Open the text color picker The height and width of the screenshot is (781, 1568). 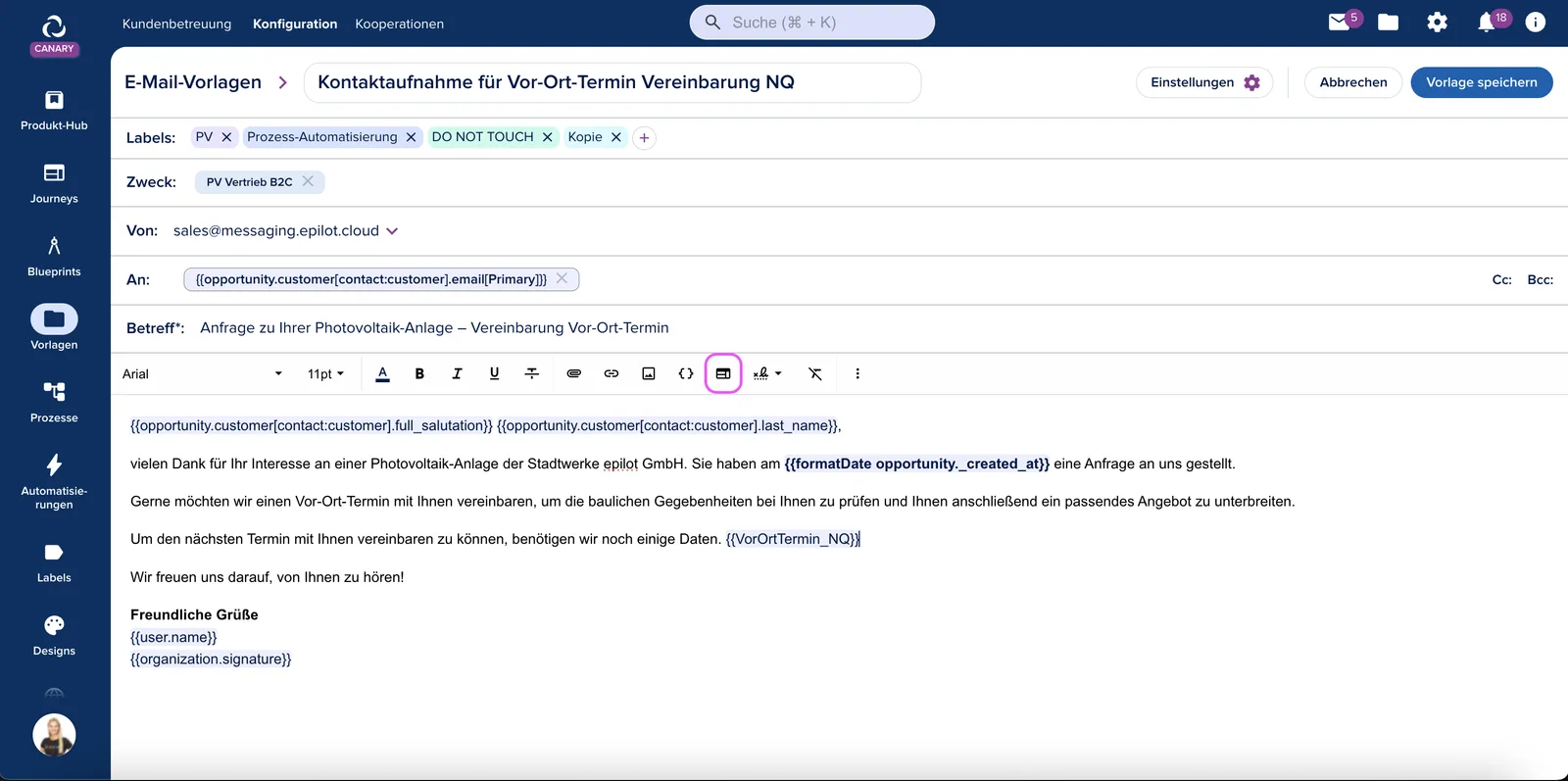click(382, 373)
